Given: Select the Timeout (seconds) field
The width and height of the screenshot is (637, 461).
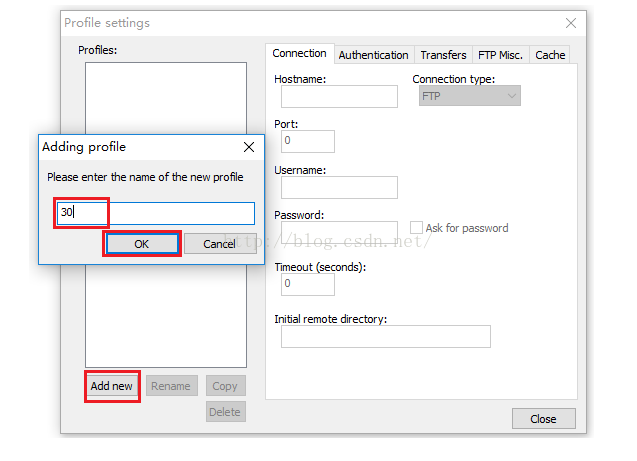Looking at the screenshot, I should pyautogui.click(x=308, y=284).
